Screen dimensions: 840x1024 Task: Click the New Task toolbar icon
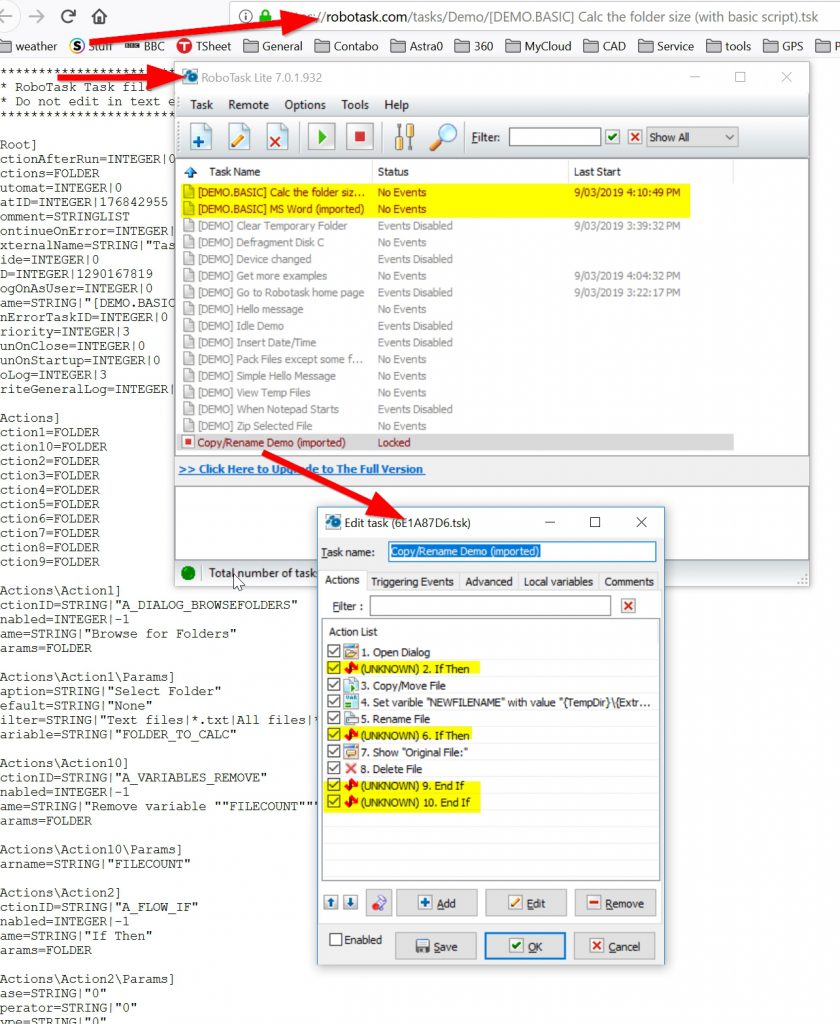[201, 137]
